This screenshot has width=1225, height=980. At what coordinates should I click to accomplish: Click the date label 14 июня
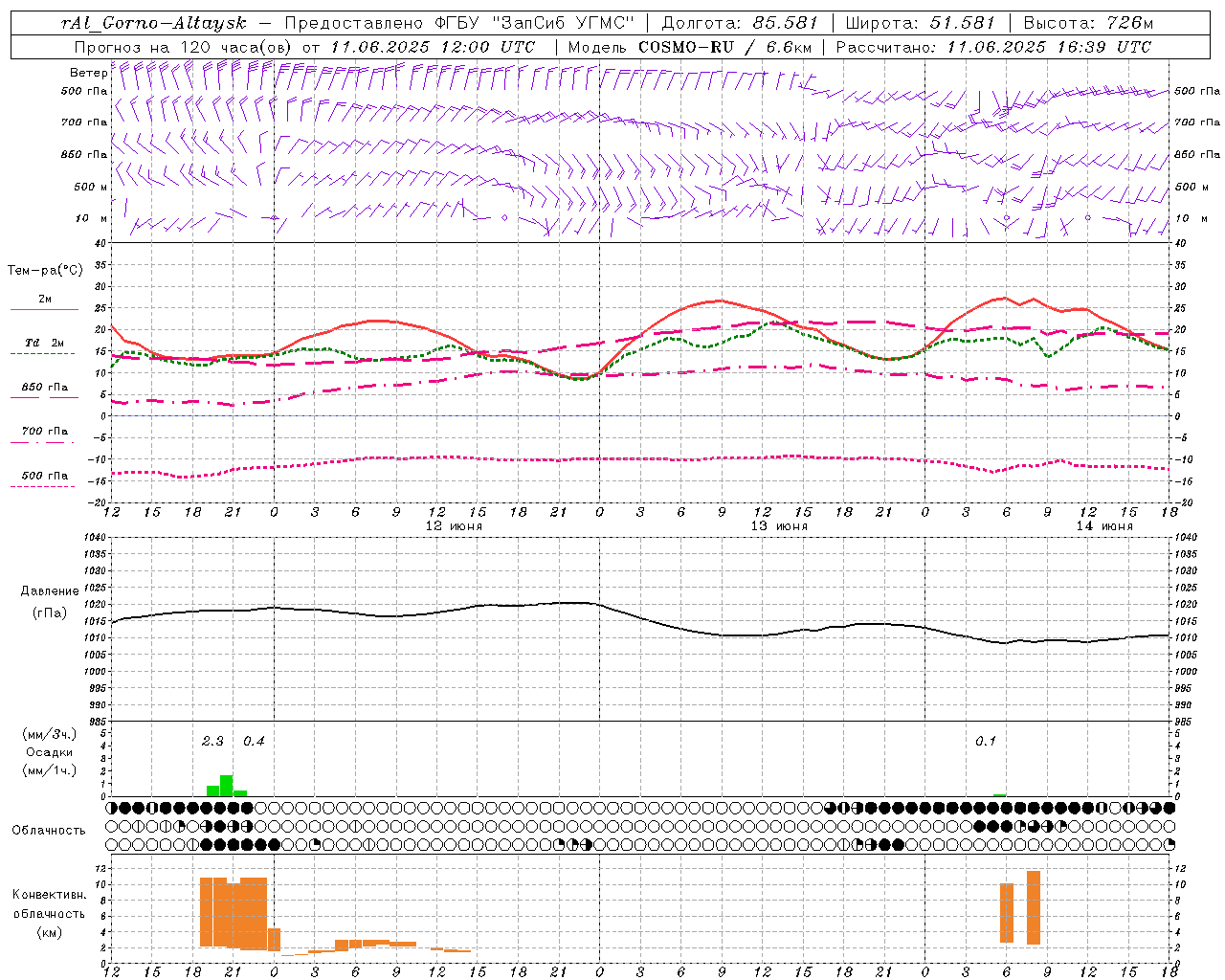point(1104,526)
